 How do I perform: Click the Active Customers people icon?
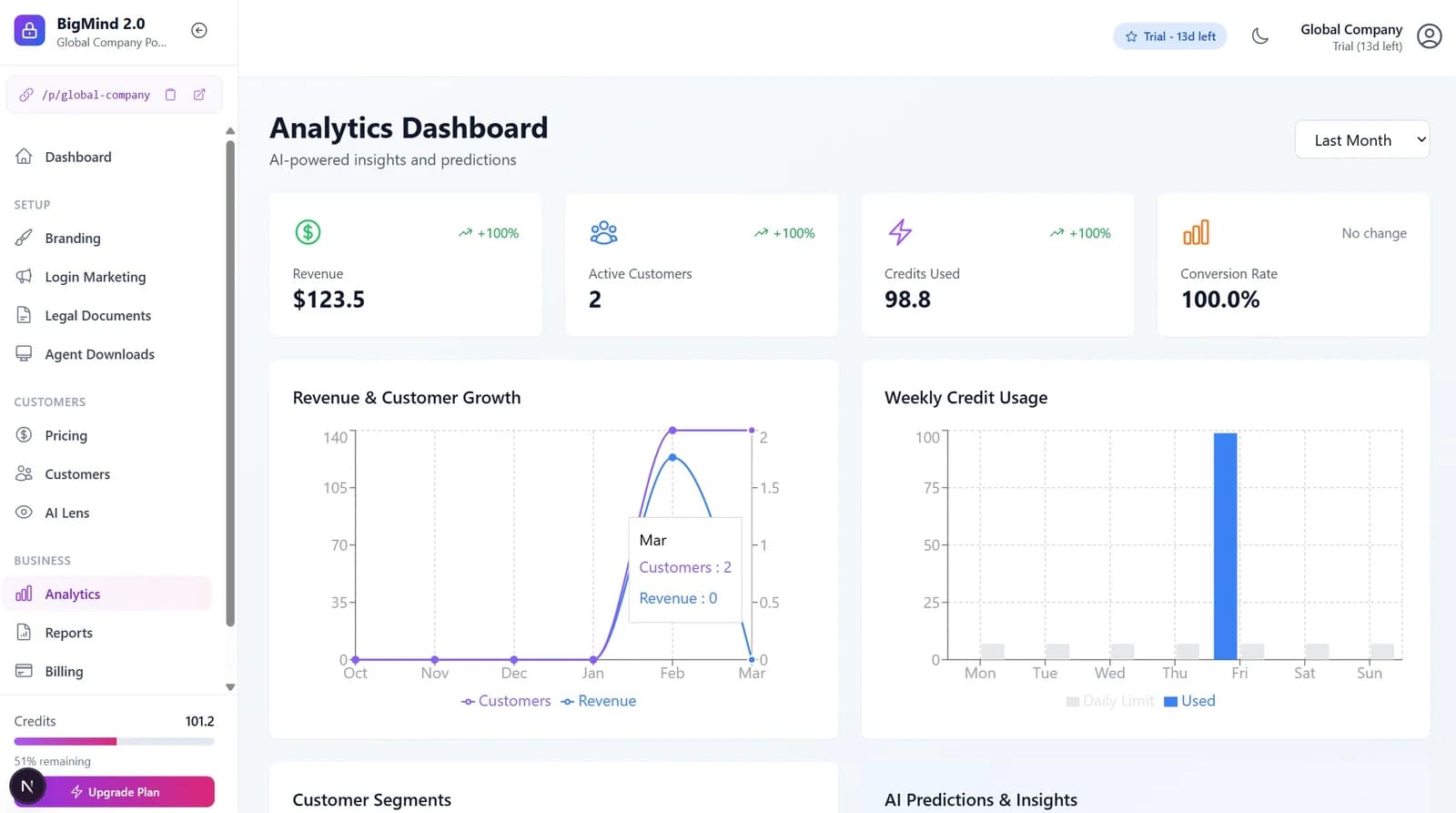tap(603, 232)
